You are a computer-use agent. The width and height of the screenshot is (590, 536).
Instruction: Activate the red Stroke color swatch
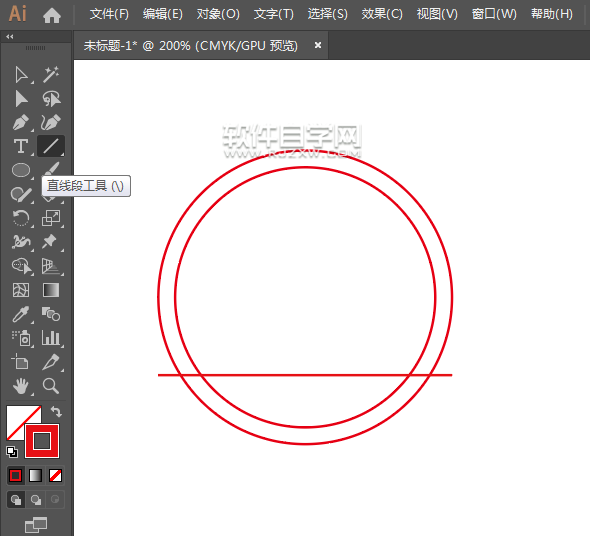coord(42,441)
